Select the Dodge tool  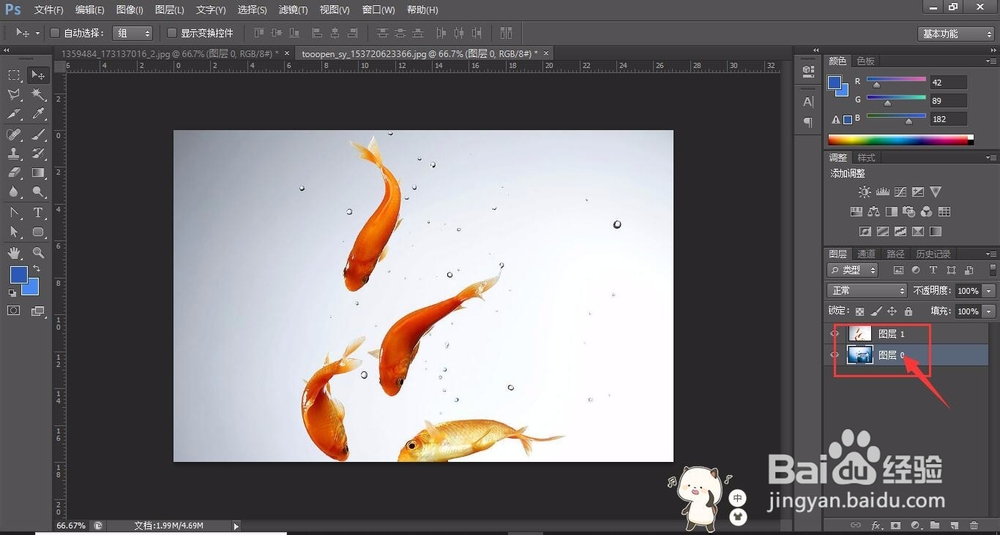[38, 191]
